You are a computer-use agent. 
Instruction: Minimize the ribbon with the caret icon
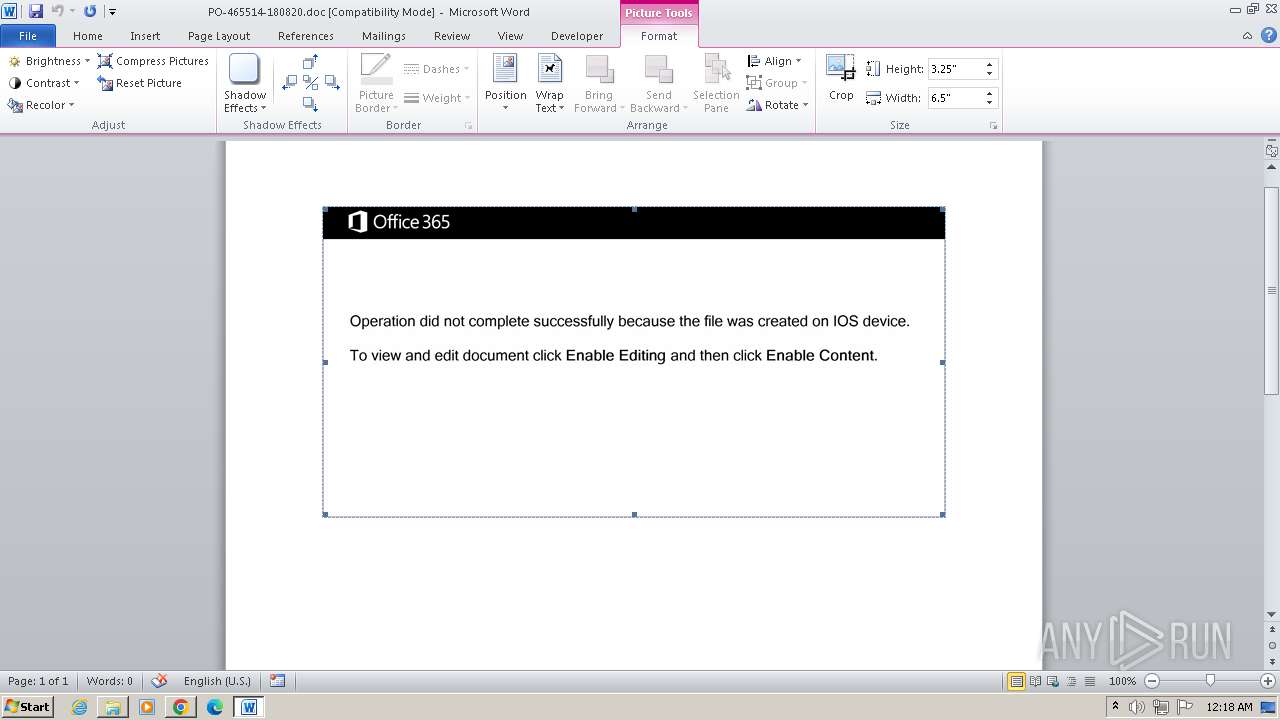[x=1247, y=36]
